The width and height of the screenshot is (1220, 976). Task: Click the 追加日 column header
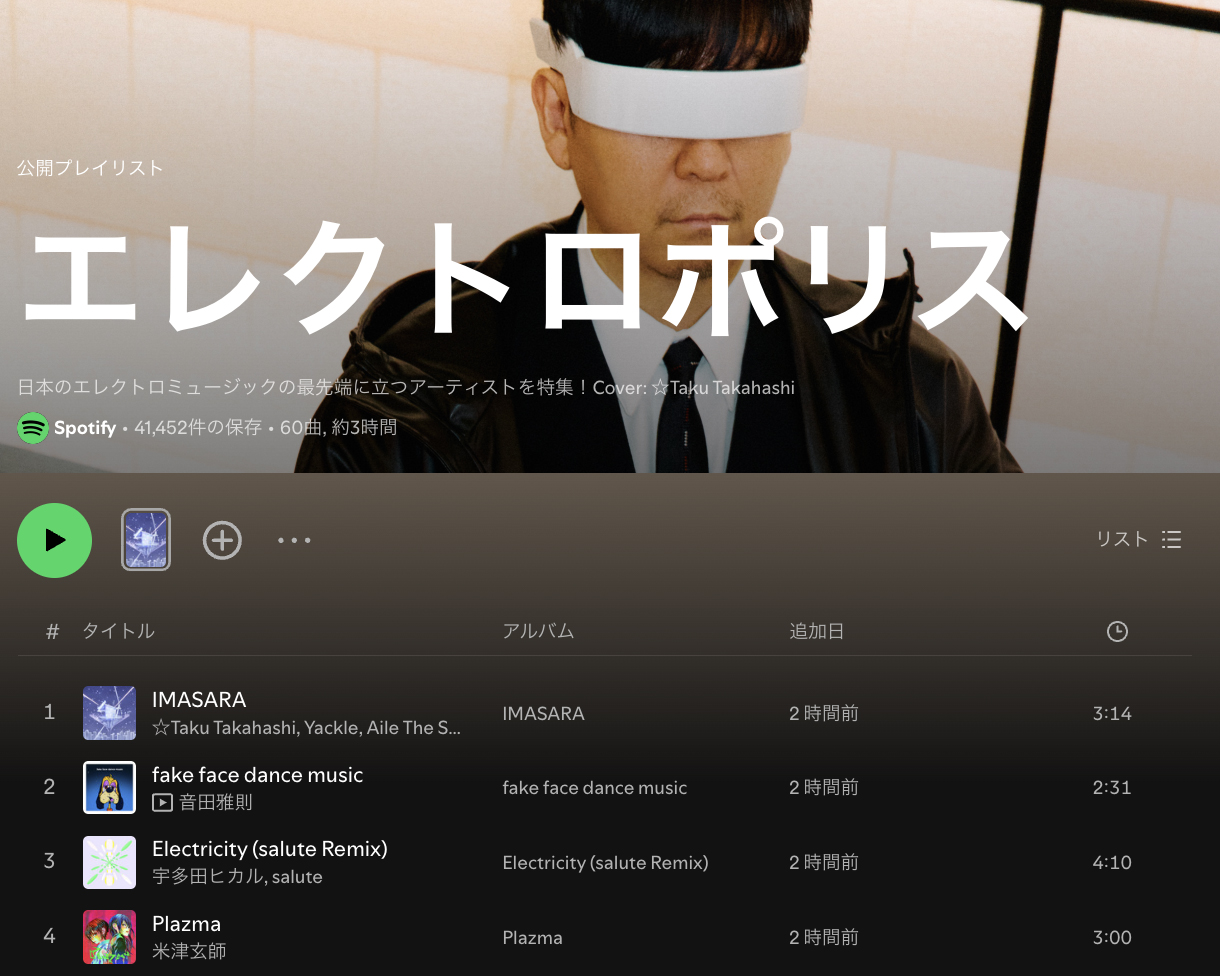tap(816, 631)
